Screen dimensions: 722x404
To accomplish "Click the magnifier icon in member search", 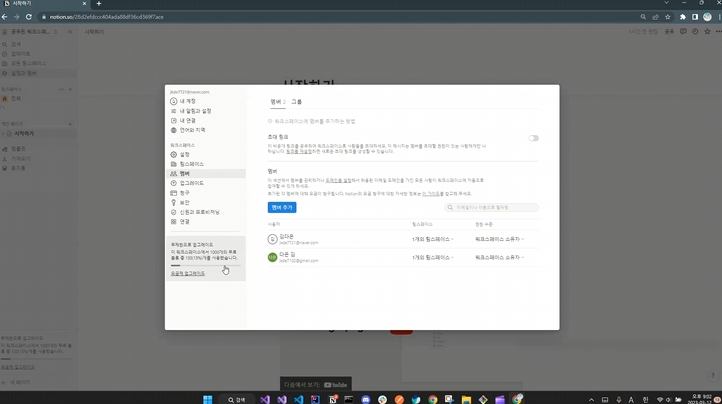I will click(450, 208).
